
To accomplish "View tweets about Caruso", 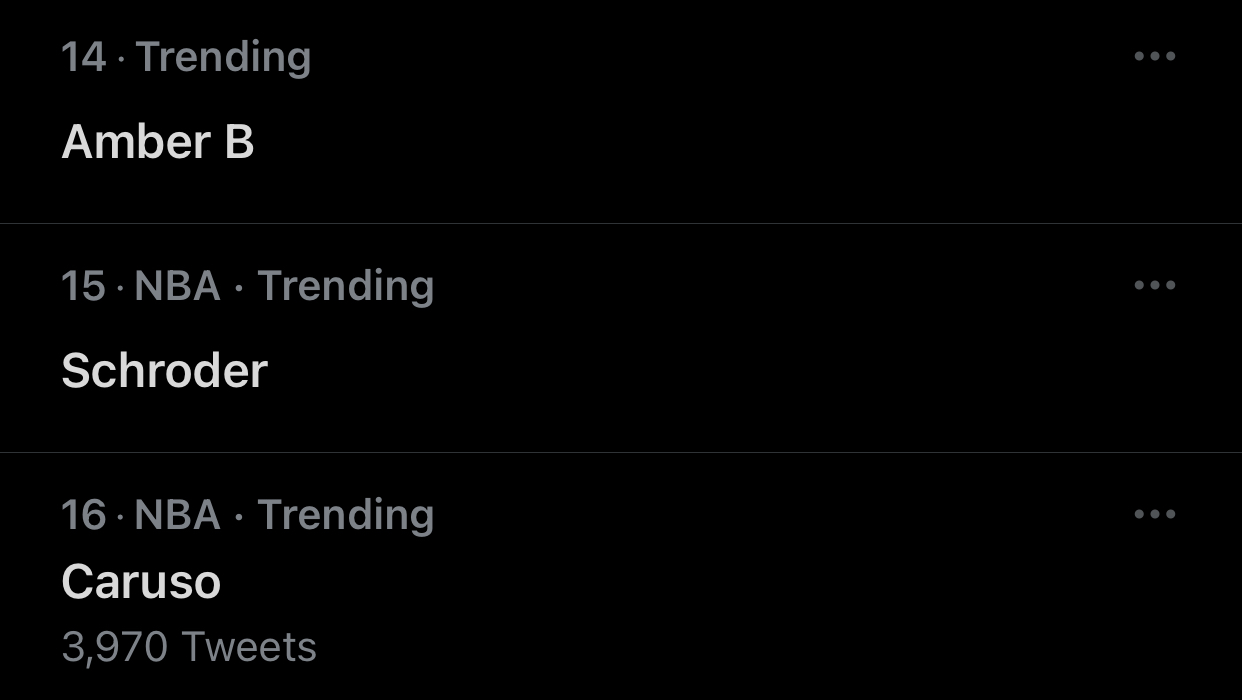I will (x=141, y=582).
